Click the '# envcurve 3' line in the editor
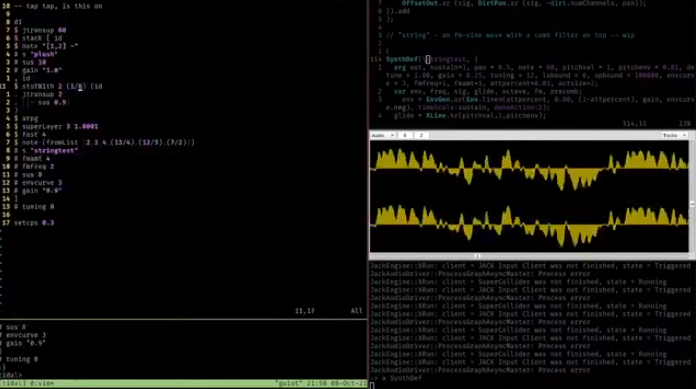Image resolution: width=696 pixels, height=389 pixels. pyautogui.click(x=38, y=183)
